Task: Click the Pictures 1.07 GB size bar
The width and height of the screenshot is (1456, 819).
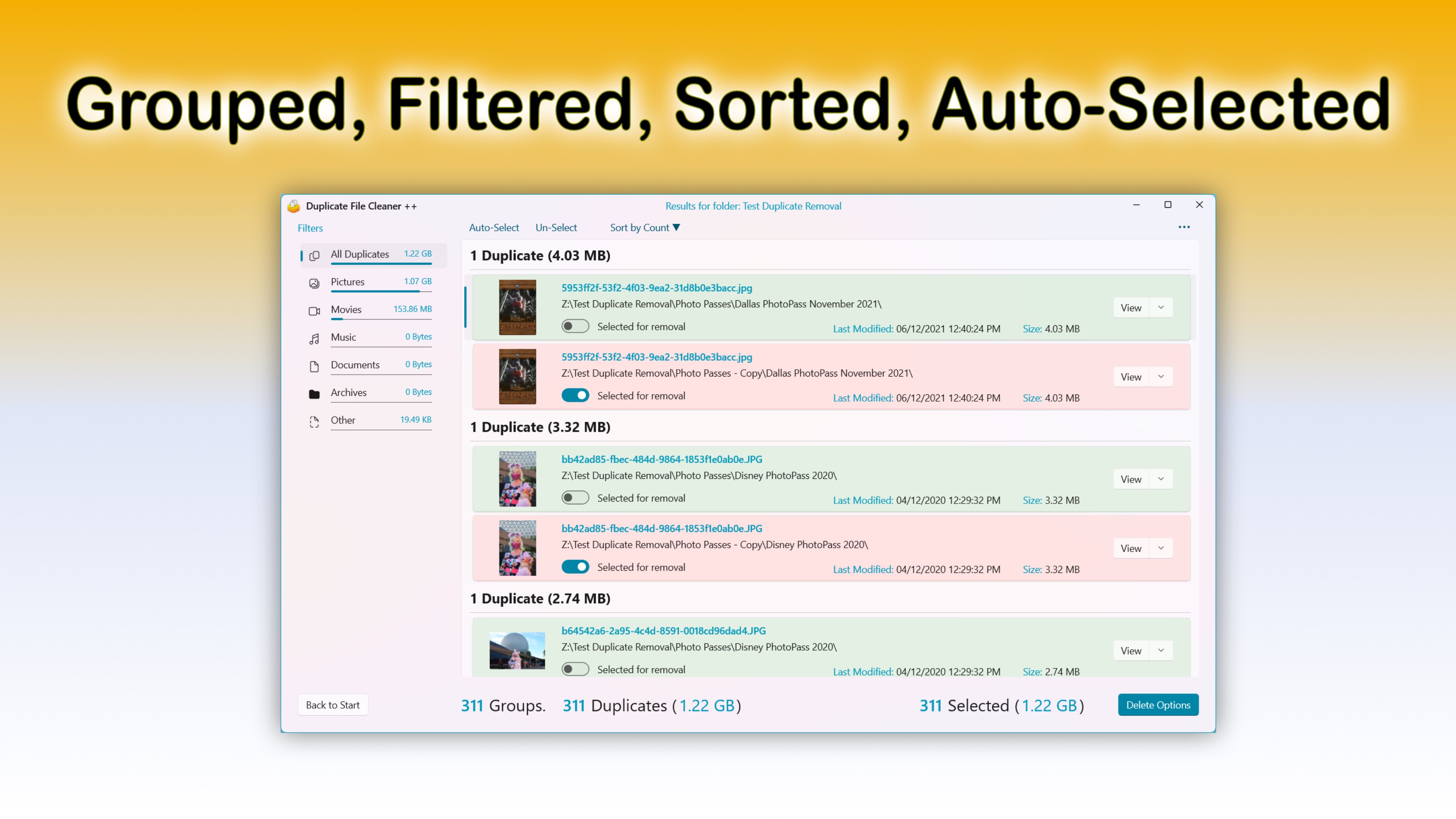Action: click(x=380, y=291)
